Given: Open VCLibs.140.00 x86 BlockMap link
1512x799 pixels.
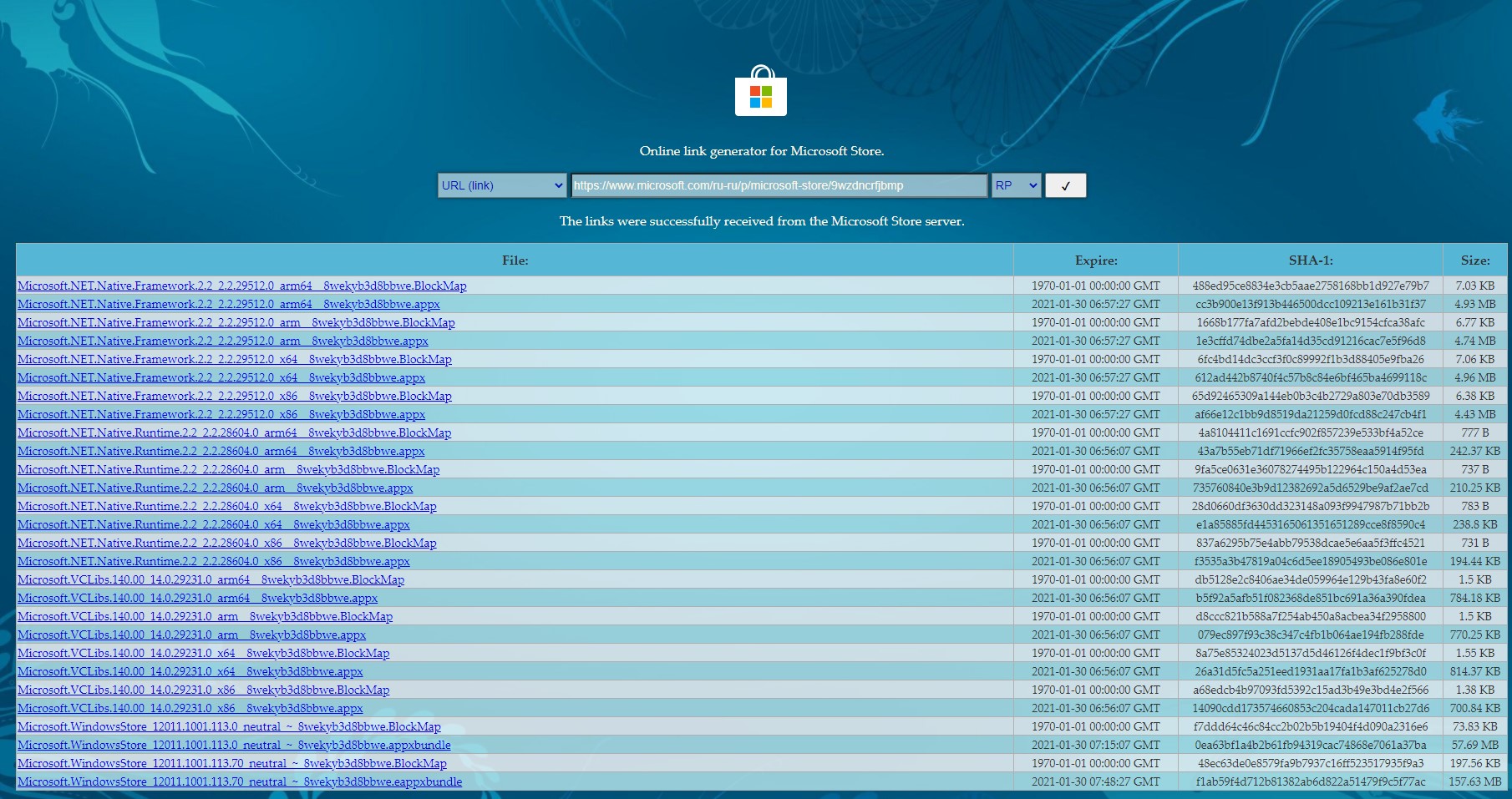Looking at the screenshot, I should pyautogui.click(x=204, y=690).
